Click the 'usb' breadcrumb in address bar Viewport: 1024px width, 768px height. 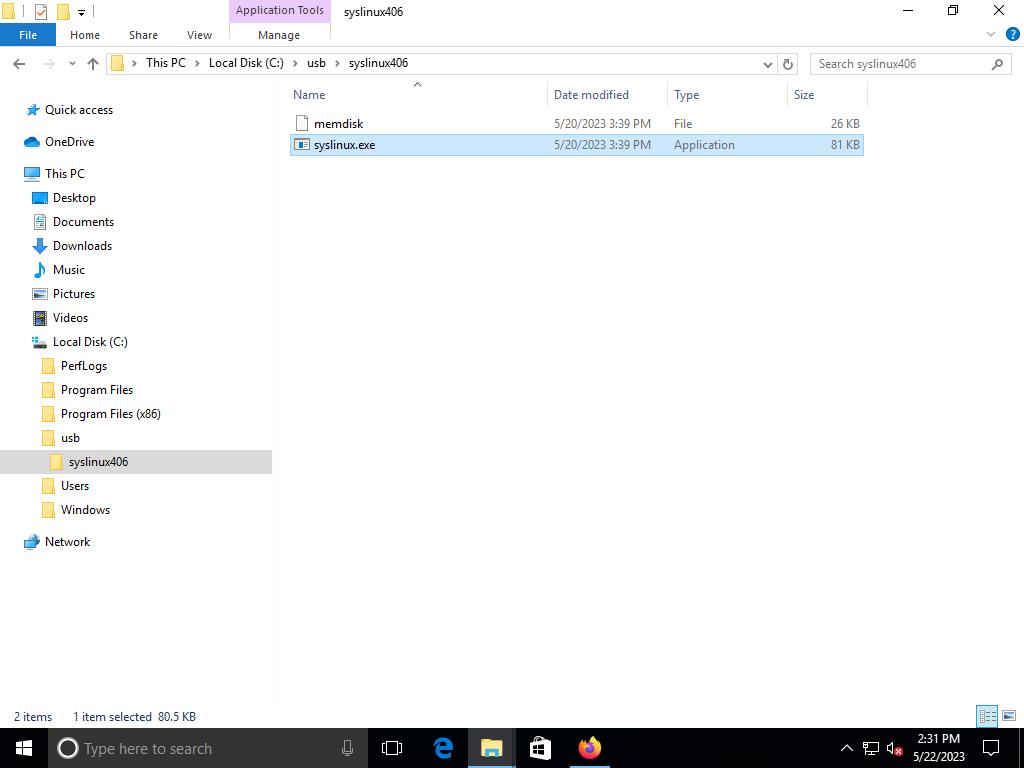point(316,63)
